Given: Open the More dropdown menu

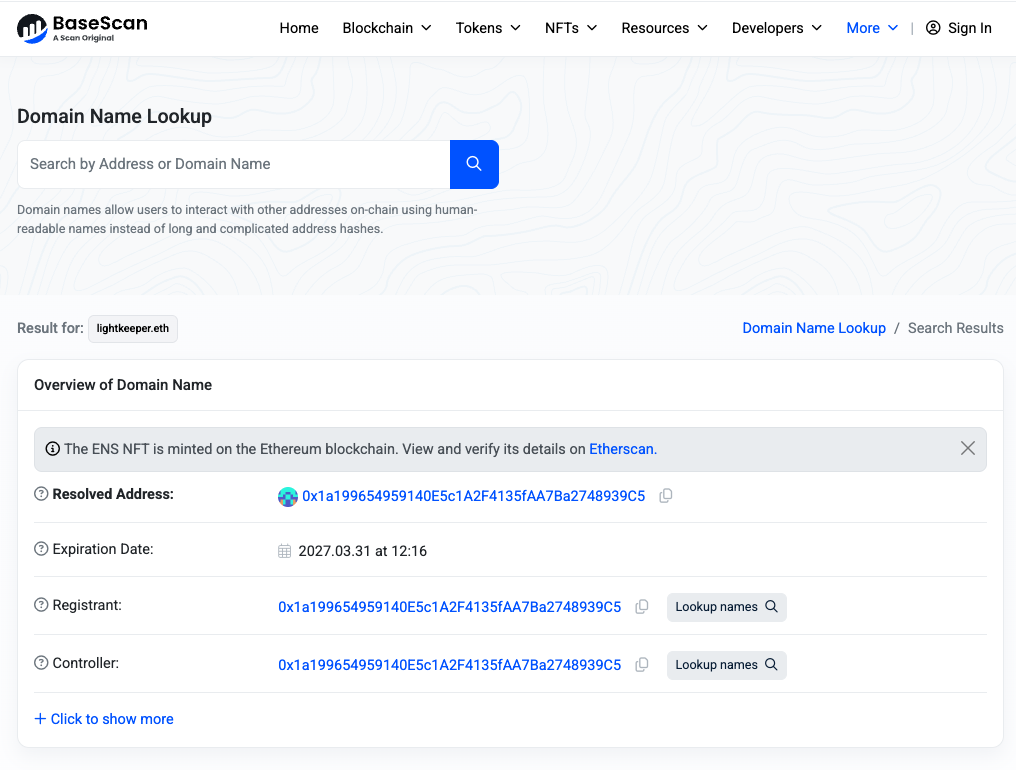Looking at the screenshot, I should (872, 28).
